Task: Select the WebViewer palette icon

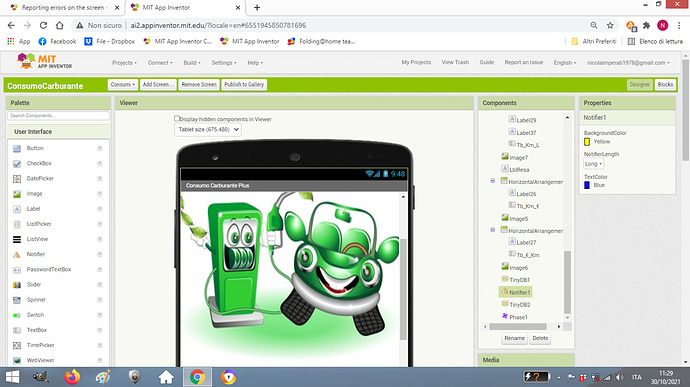Action: click(17, 361)
